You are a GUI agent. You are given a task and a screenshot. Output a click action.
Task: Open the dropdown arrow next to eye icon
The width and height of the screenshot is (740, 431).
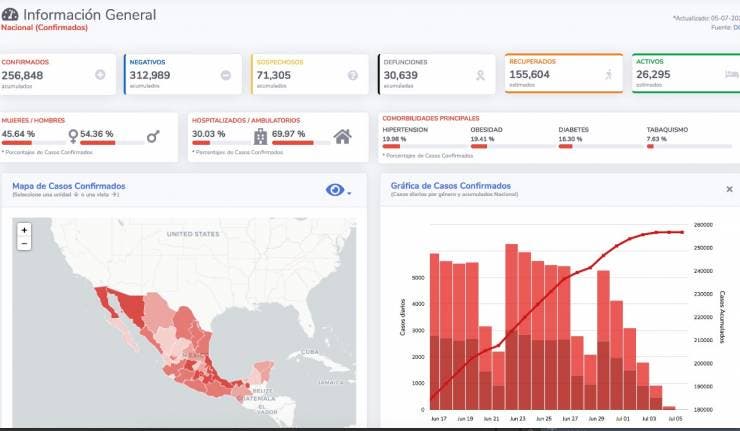350,193
